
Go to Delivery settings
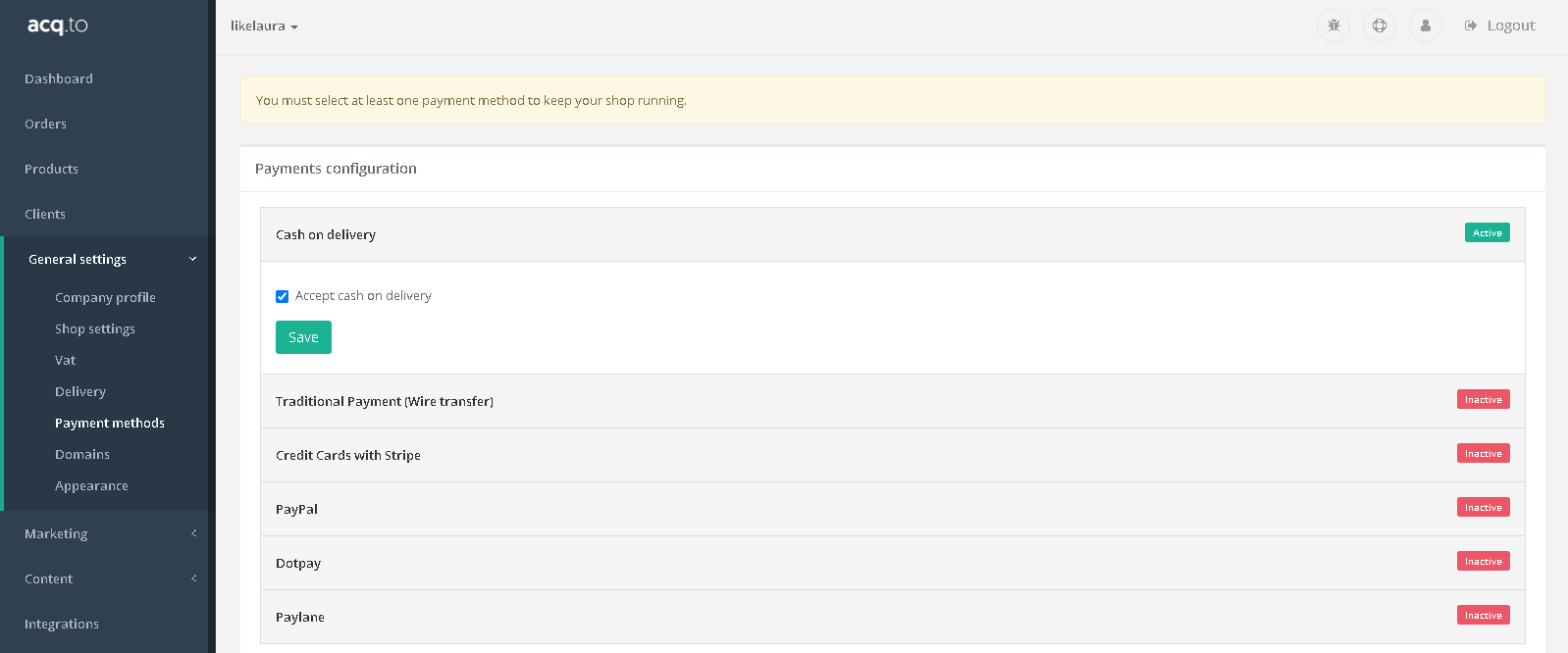80,391
